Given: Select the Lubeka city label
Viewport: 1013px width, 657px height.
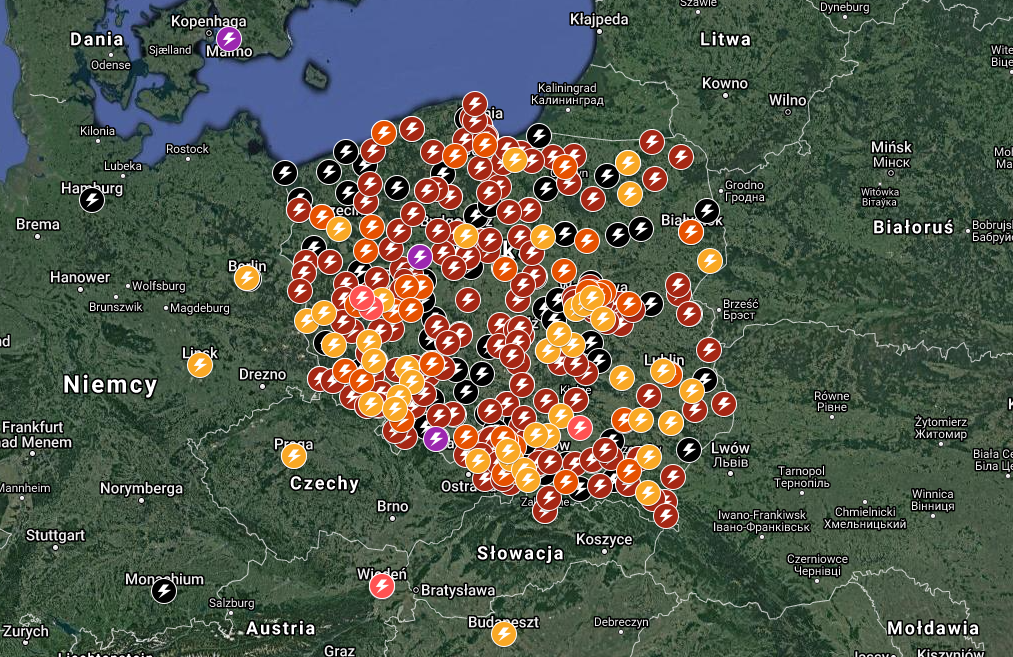Looking at the screenshot, I should tap(123, 166).
